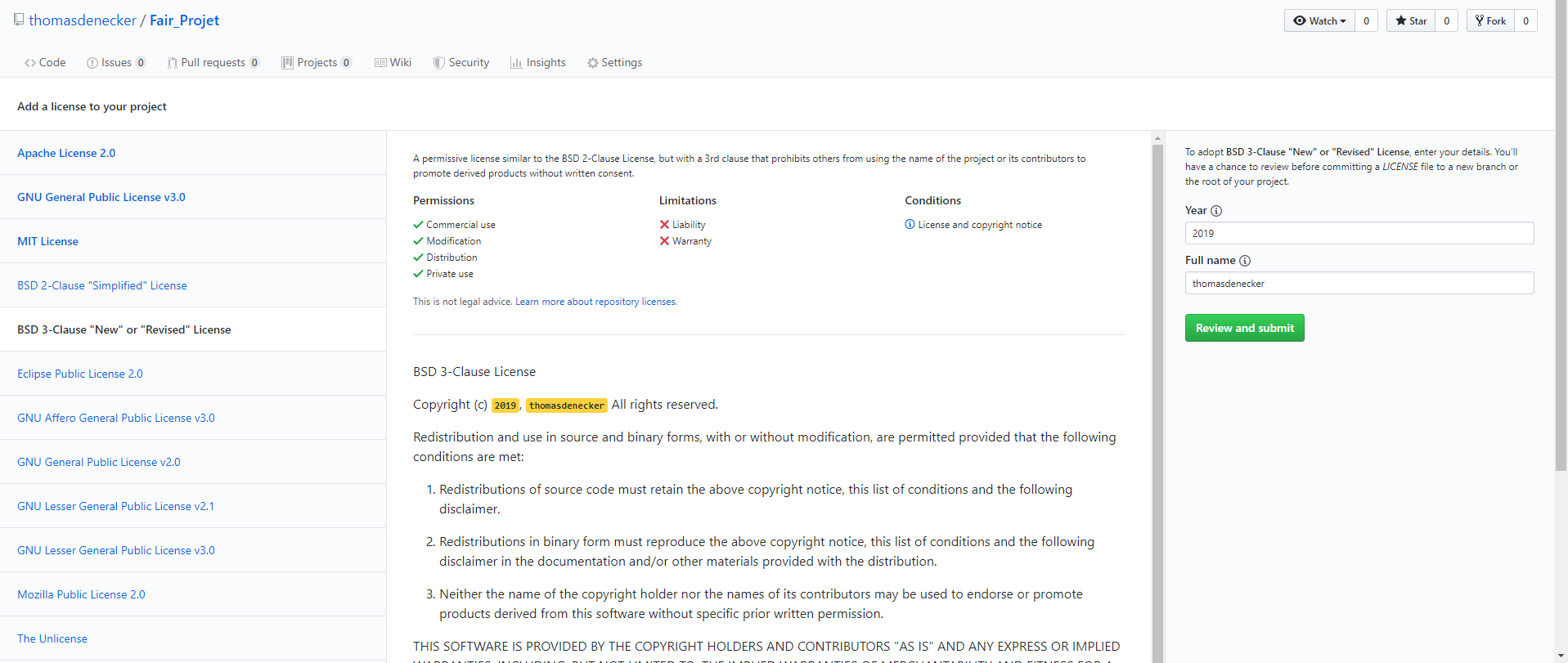Open the Projects tab
Viewport: 1568px width, 663px height.
click(x=317, y=63)
